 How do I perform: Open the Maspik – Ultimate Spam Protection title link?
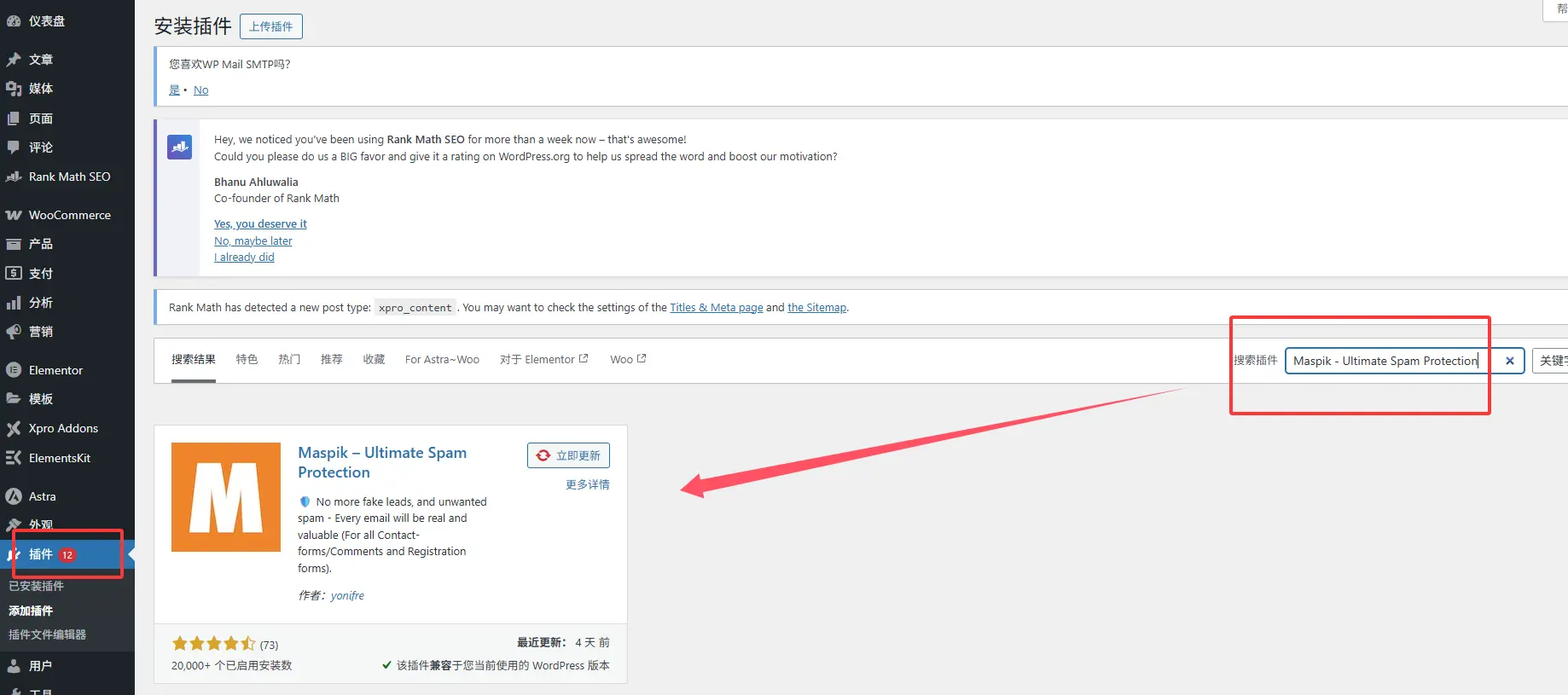tap(382, 462)
